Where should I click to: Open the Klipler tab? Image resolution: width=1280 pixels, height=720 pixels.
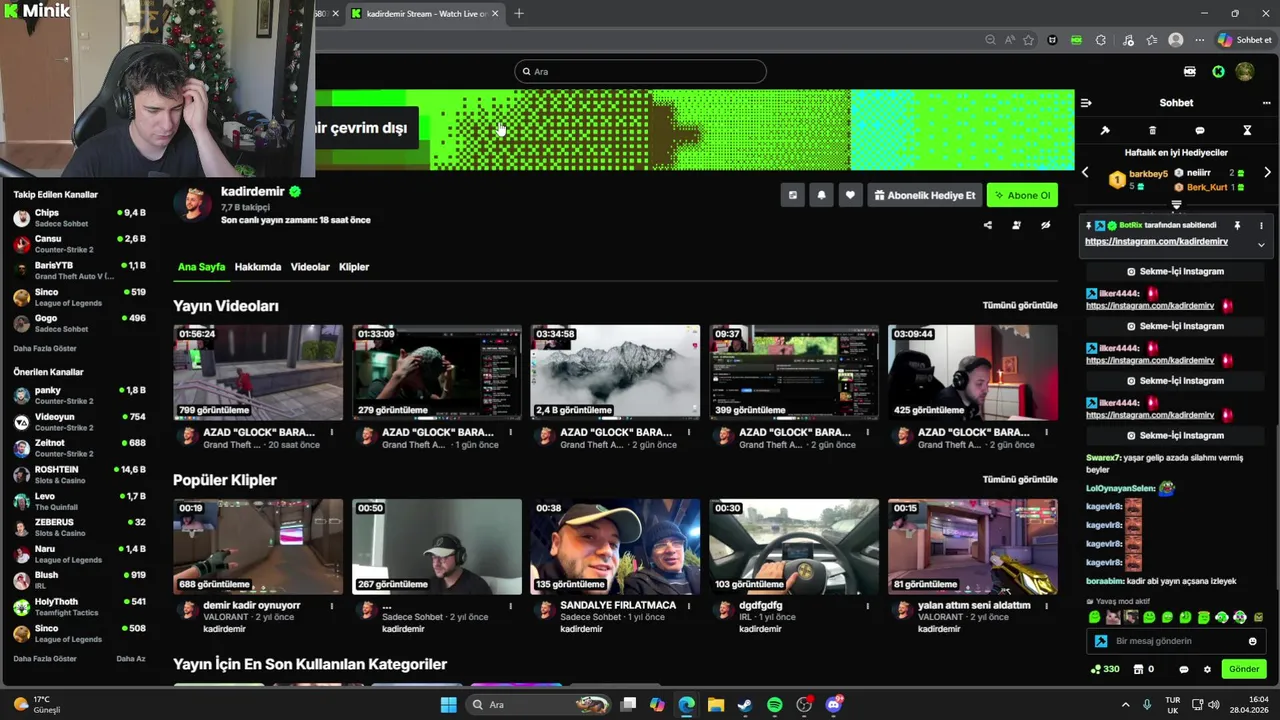(354, 267)
